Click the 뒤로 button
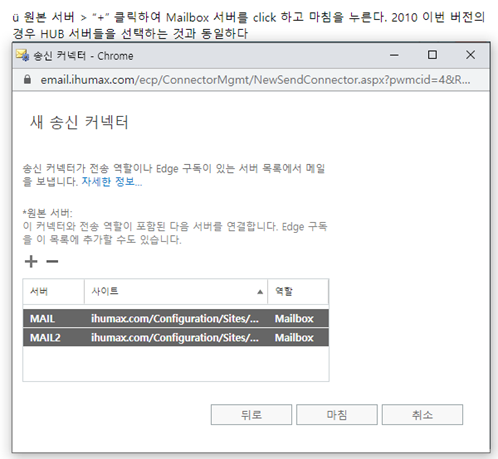The image size is (498, 459). pyautogui.click(x=251, y=415)
